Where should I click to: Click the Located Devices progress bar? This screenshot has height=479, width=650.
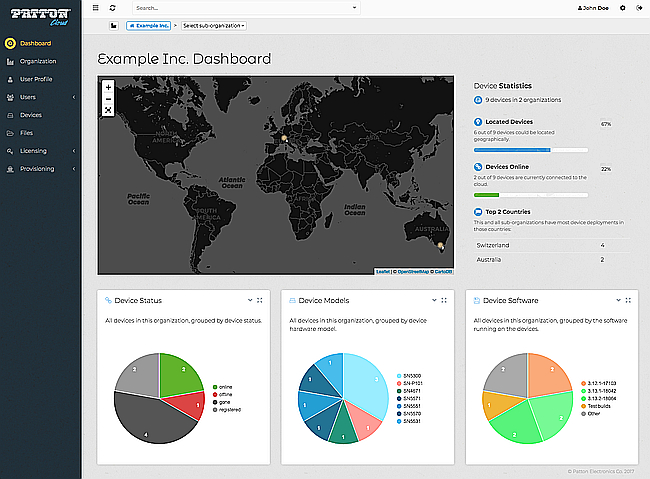(x=531, y=150)
